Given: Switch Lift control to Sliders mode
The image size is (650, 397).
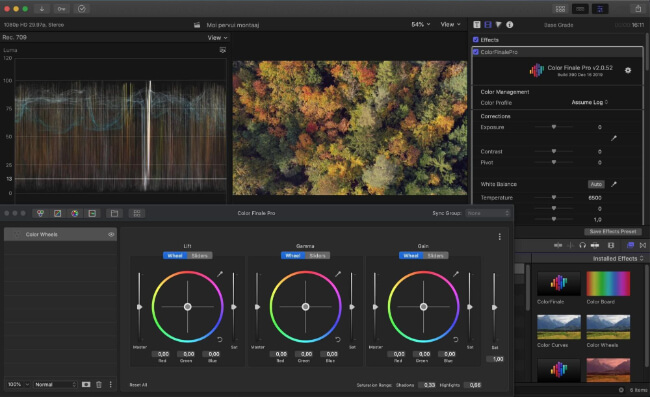Looking at the screenshot, I should click(x=200, y=256).
